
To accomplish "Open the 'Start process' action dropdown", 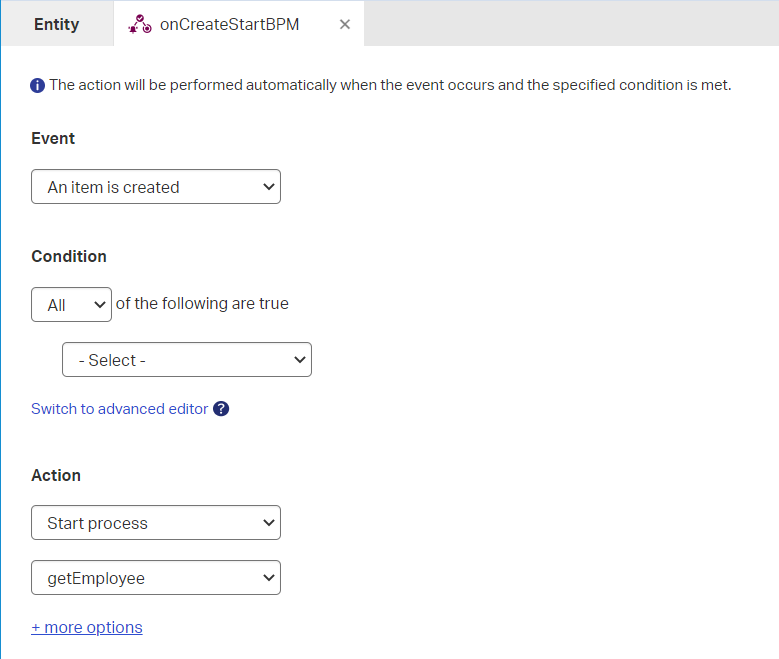I will click(155, 523).
